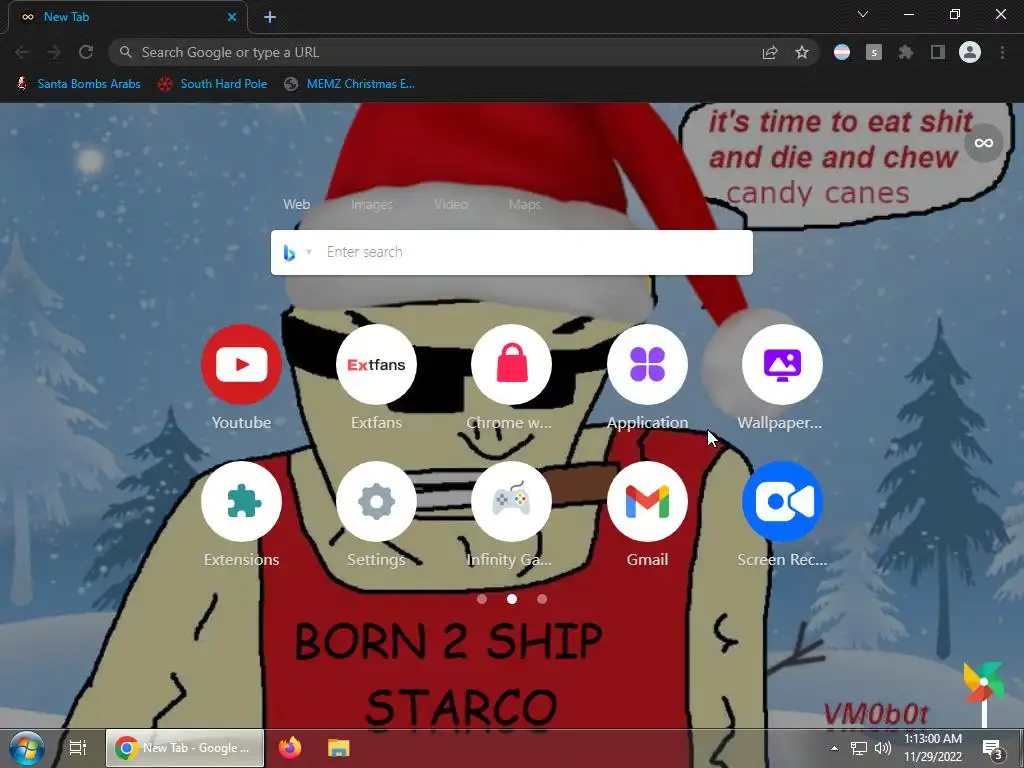The image size is (1024, 768).
Task: Select the New Tab - Google Chrome taskbar button
Action: click(185, 748)
